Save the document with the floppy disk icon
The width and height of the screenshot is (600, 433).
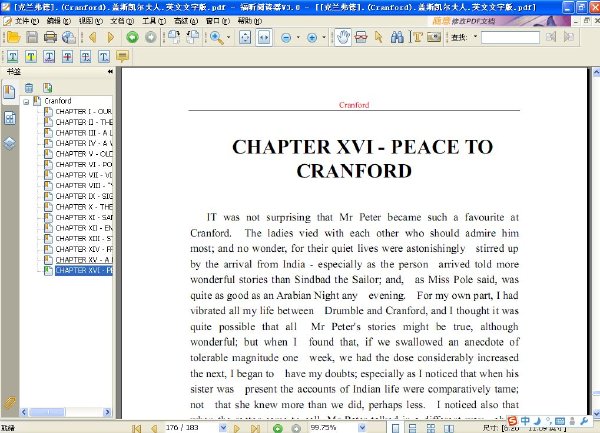coord(32,37)
